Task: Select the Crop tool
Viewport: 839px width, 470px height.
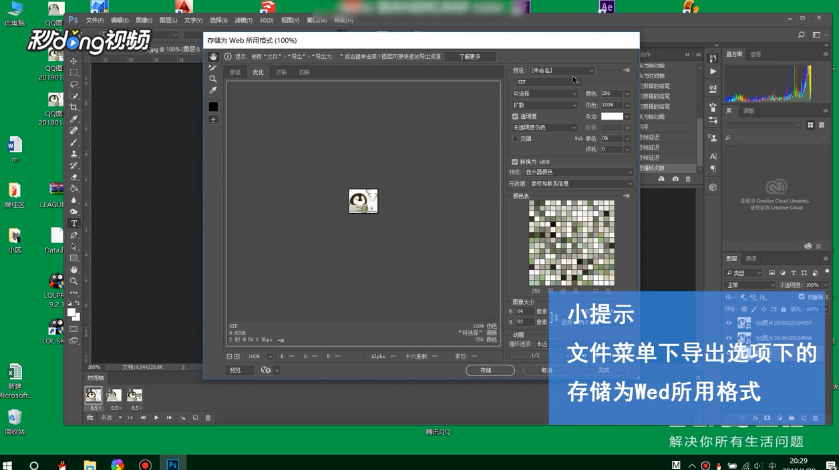Action: pyautogui.click(x=74, y=107)
